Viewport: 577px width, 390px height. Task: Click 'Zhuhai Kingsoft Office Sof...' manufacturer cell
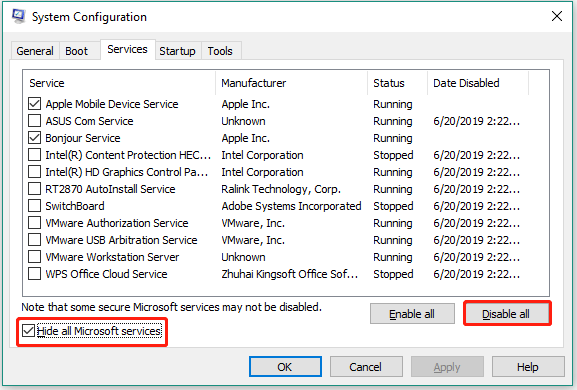(x=290, y=274)
